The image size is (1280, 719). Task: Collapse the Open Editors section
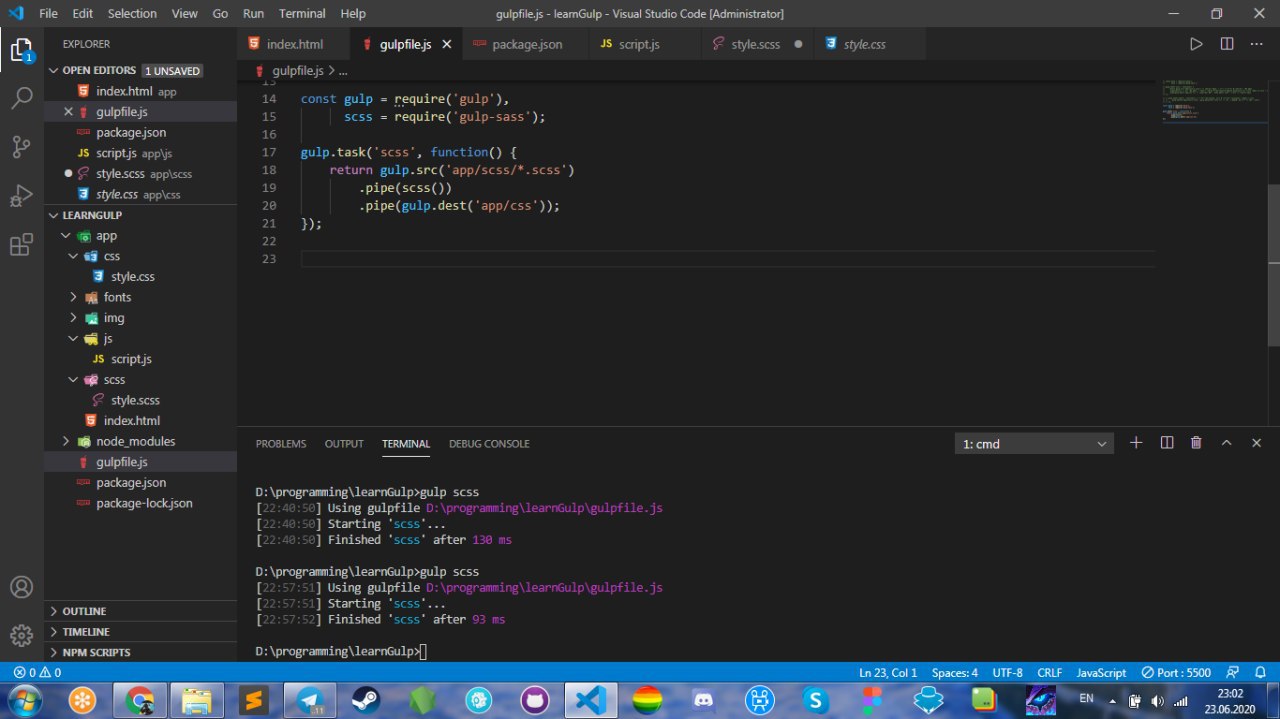point(54,71)
